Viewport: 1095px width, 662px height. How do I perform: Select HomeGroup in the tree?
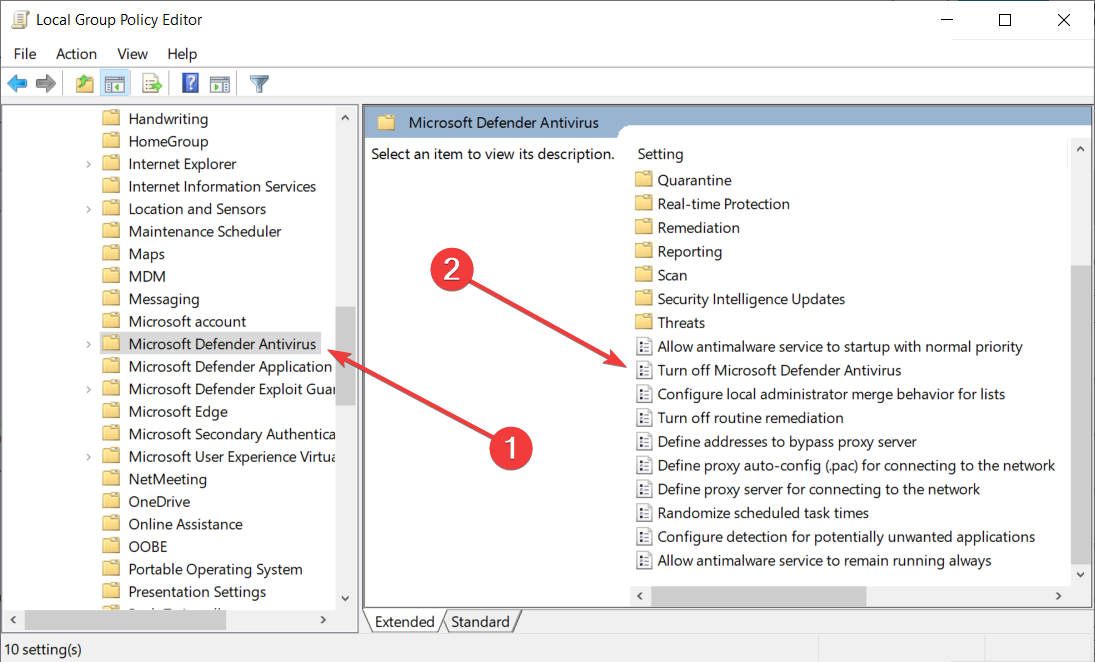tap(168, 141)
